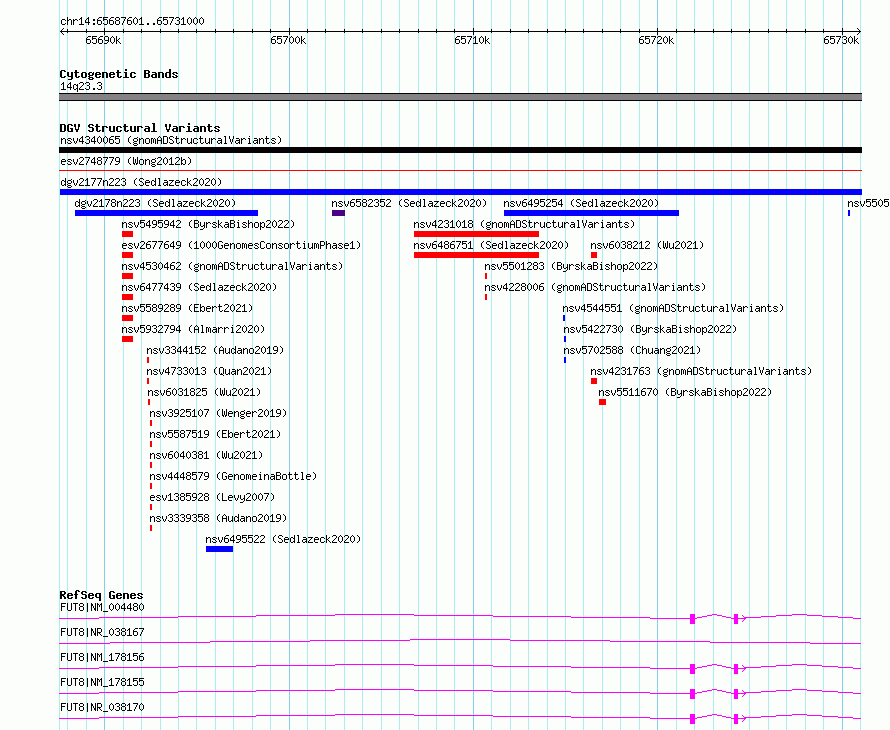Click the red bar under nsv4231018
The image size is (890, 730).
pyautogui.click(x=476, y=234)
